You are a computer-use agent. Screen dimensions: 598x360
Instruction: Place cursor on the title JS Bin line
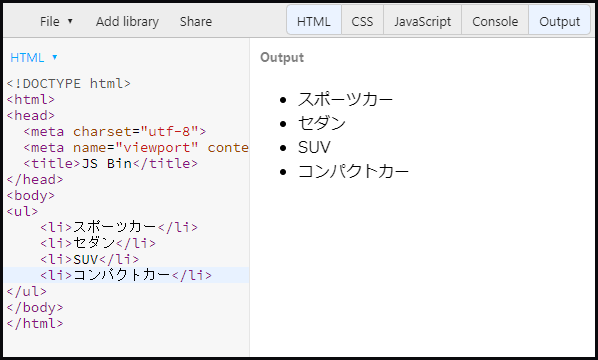coord(111,164)
